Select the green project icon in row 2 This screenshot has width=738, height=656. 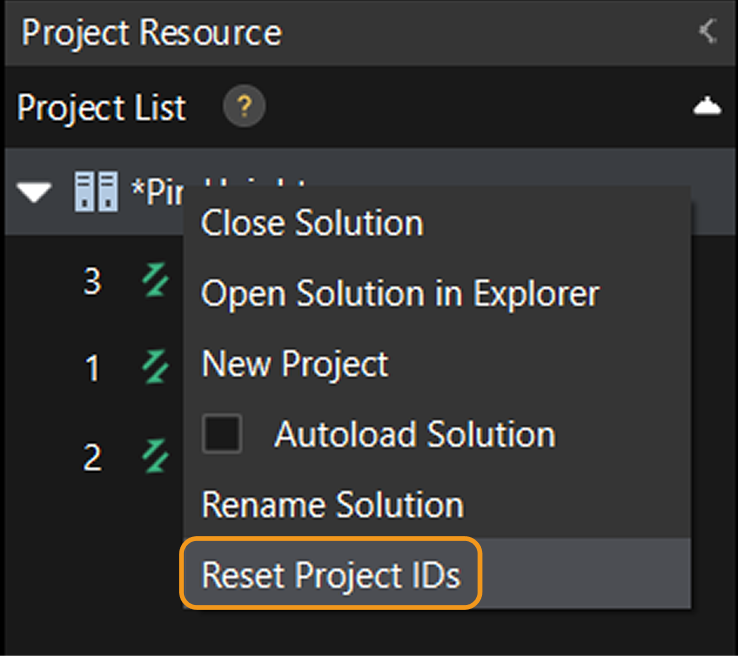coord(155,456)
